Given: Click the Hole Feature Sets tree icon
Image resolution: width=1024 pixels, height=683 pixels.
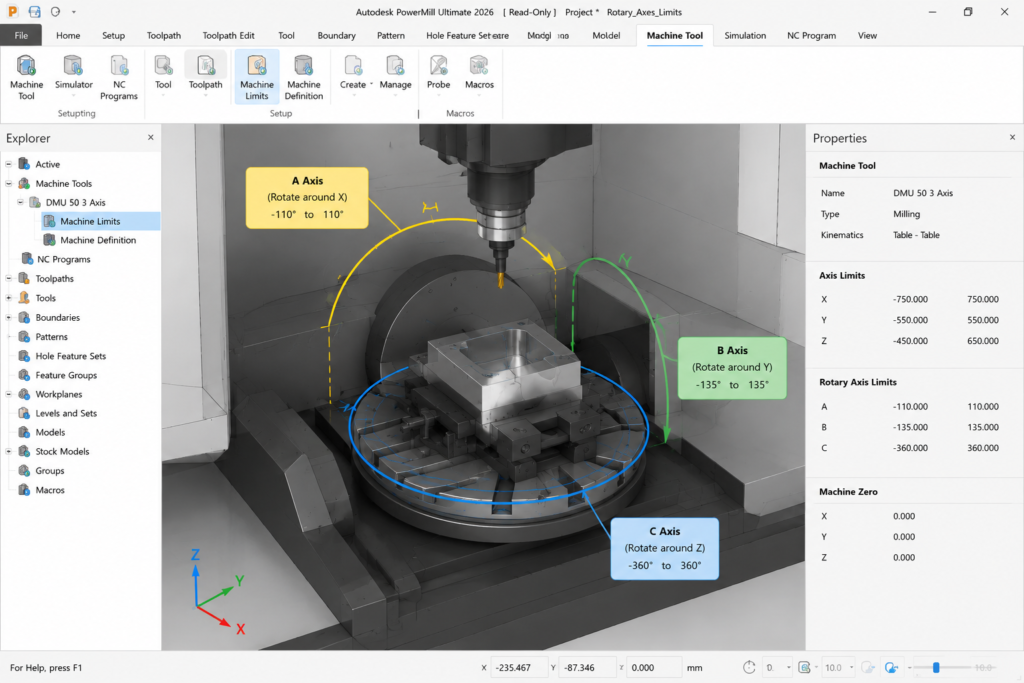Looking at the screenshot, I should pyautogui.click(x=24, y=356).
